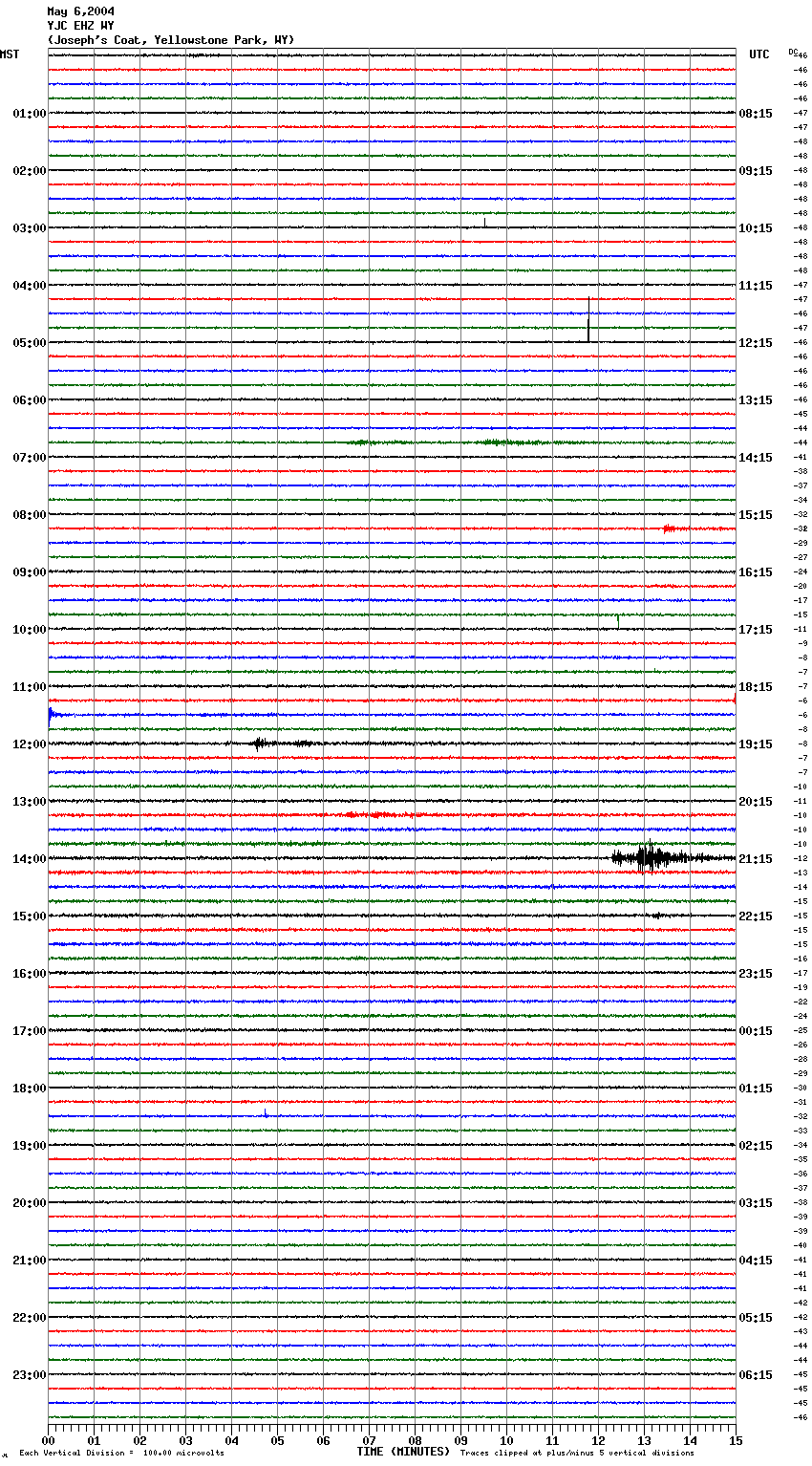
Task: Click the 00:15 UTC time label
Action: [x=756, y=1031]
